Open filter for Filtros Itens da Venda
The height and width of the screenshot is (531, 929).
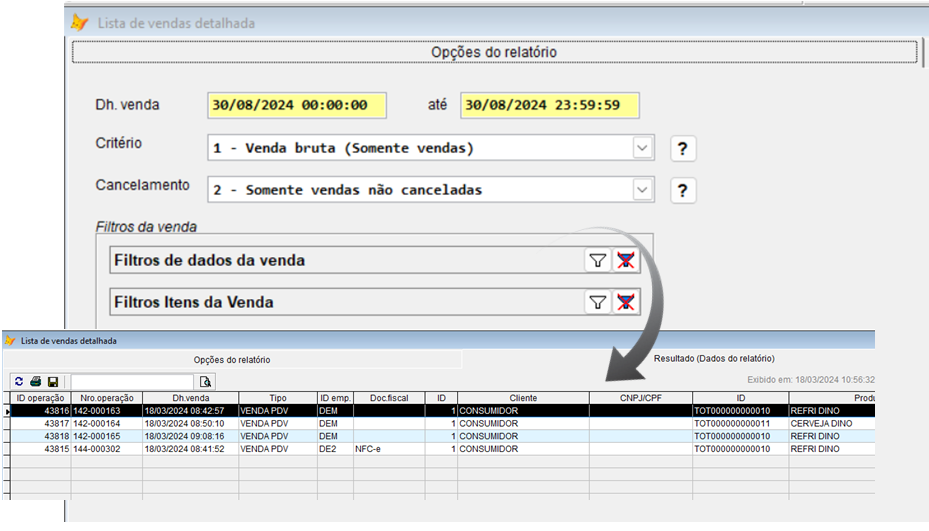(597, 302)
